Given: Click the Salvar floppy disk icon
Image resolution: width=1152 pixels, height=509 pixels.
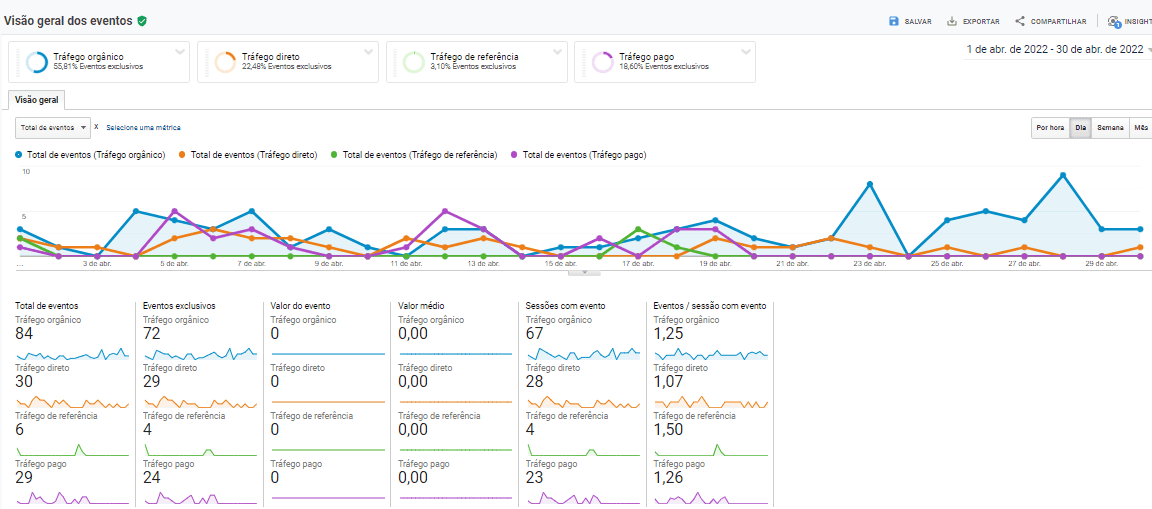Looking at the screenshot, I should [x=894, y=21].
